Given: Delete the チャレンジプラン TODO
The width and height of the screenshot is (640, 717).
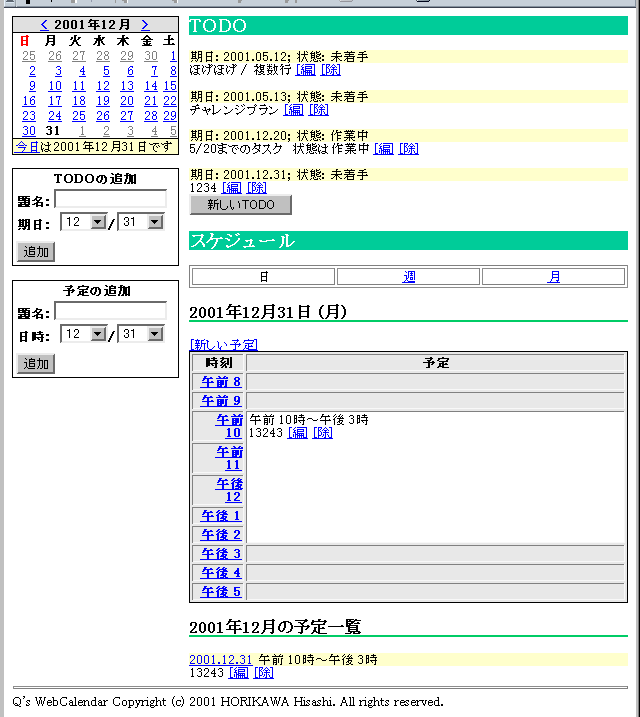Looking at the screenshot, I should click(319, 110).
